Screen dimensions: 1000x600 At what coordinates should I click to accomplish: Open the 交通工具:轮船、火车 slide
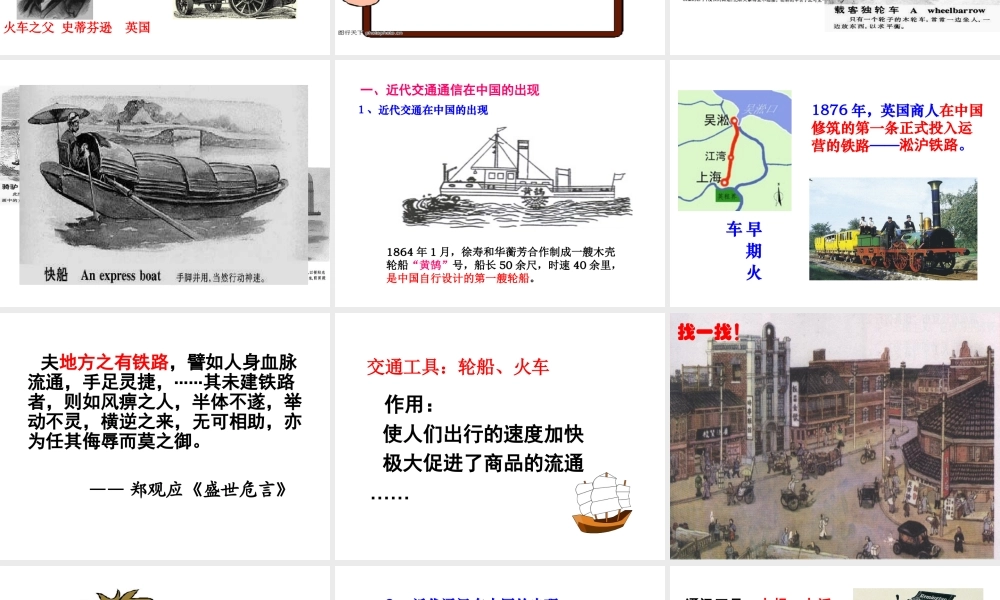pyautogui.click(x=500, y=436)
